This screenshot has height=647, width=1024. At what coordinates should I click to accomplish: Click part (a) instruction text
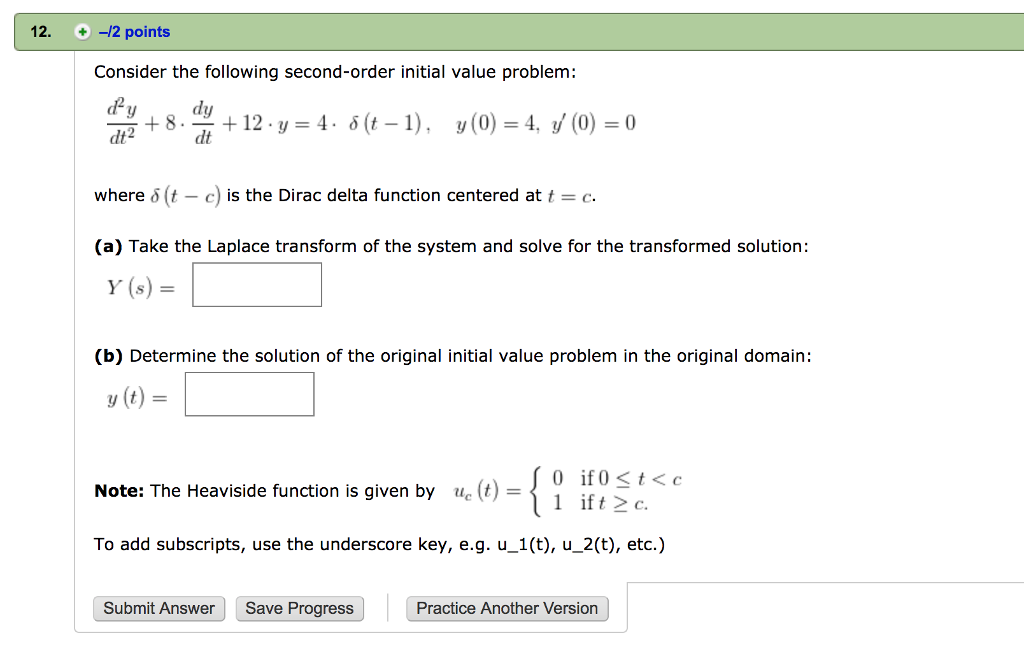point(450,246)
